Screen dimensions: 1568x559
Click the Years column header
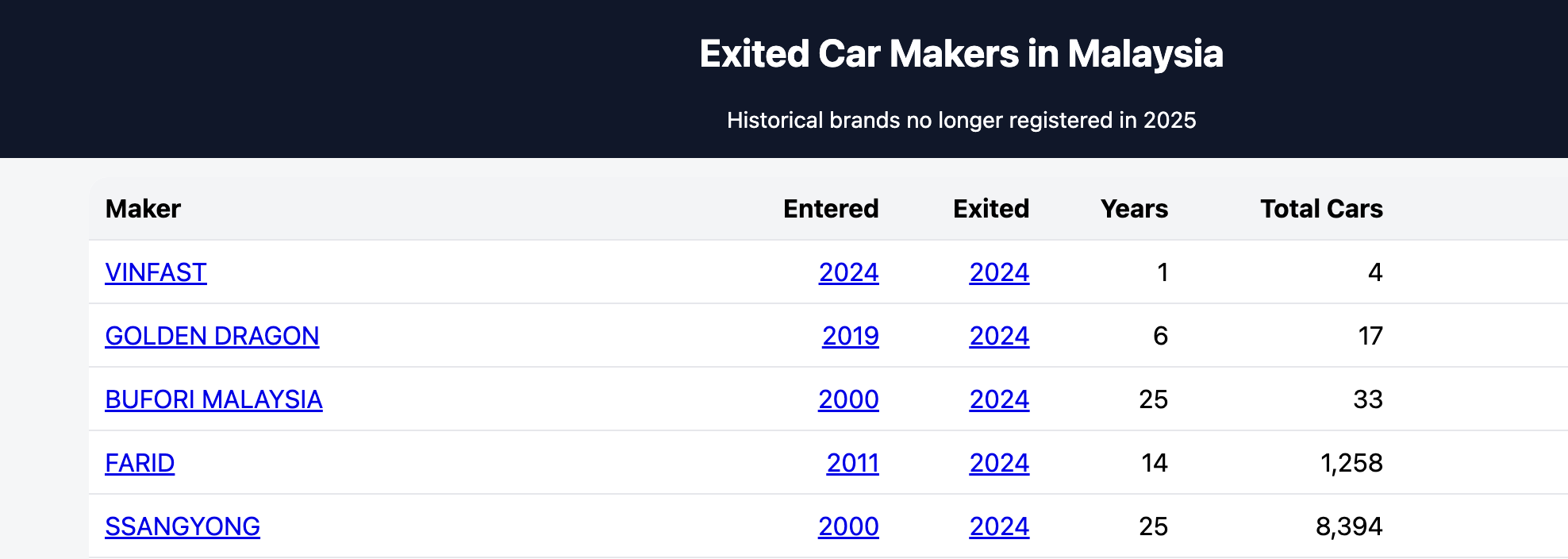(1134, 209)
